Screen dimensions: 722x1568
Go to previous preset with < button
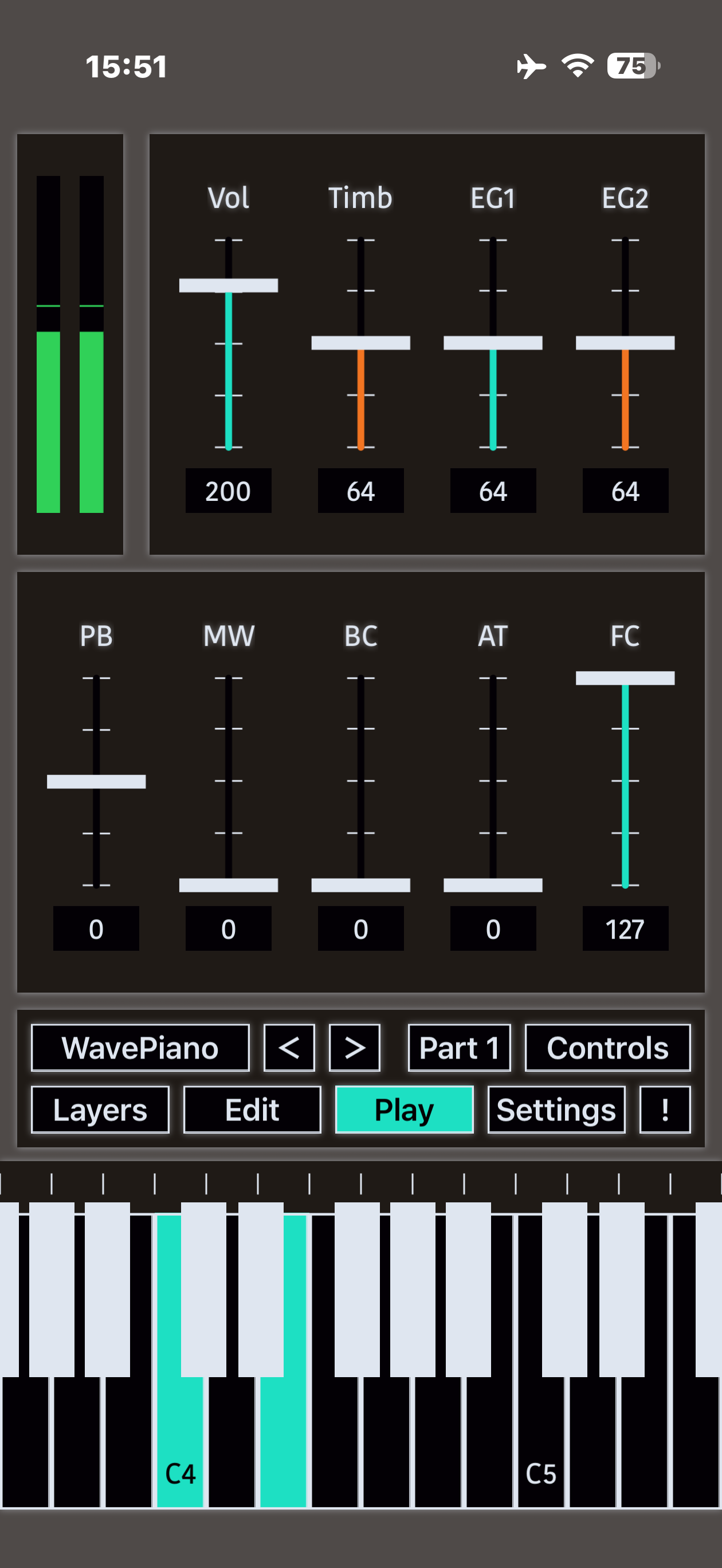pos(289,1048)
